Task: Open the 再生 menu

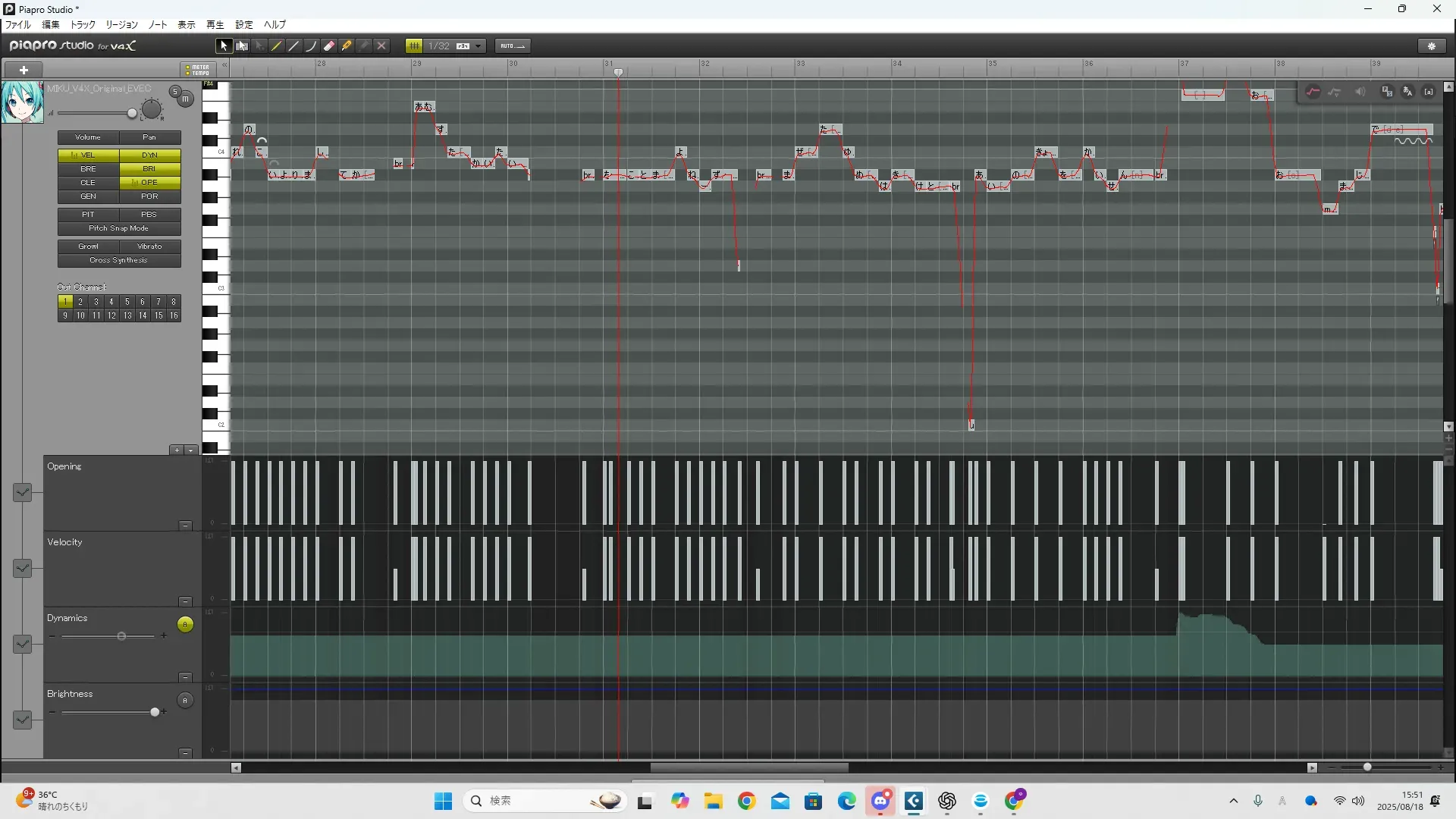Action: [215, 25]
